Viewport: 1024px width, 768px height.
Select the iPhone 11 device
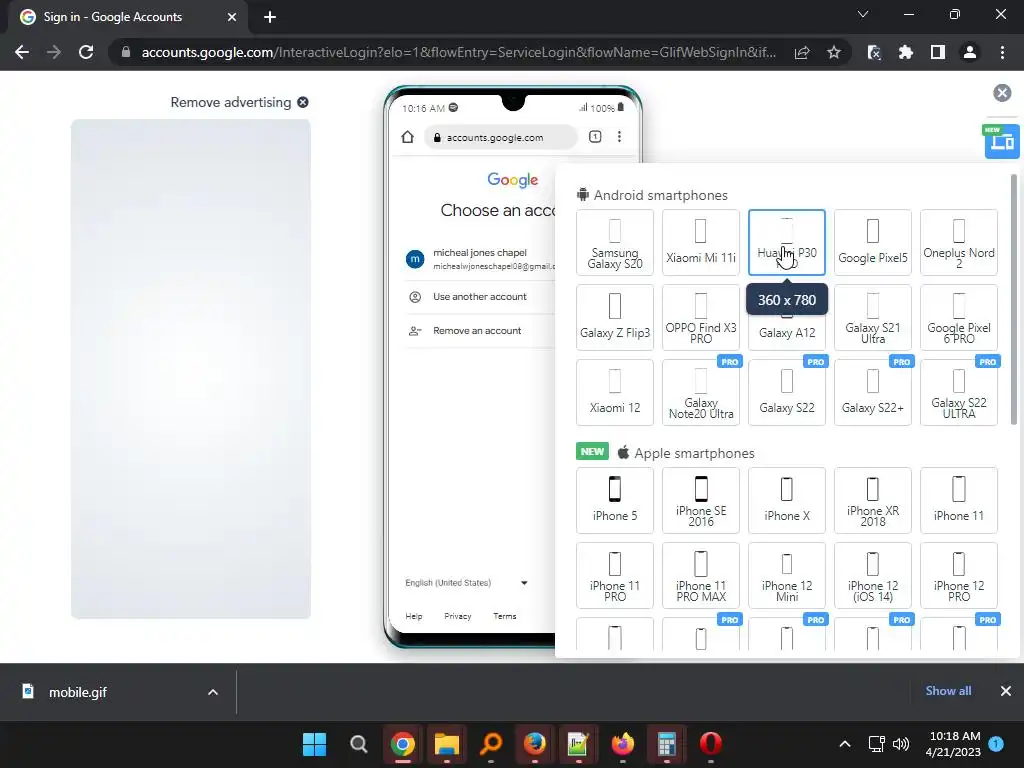[x=959, y=500]
